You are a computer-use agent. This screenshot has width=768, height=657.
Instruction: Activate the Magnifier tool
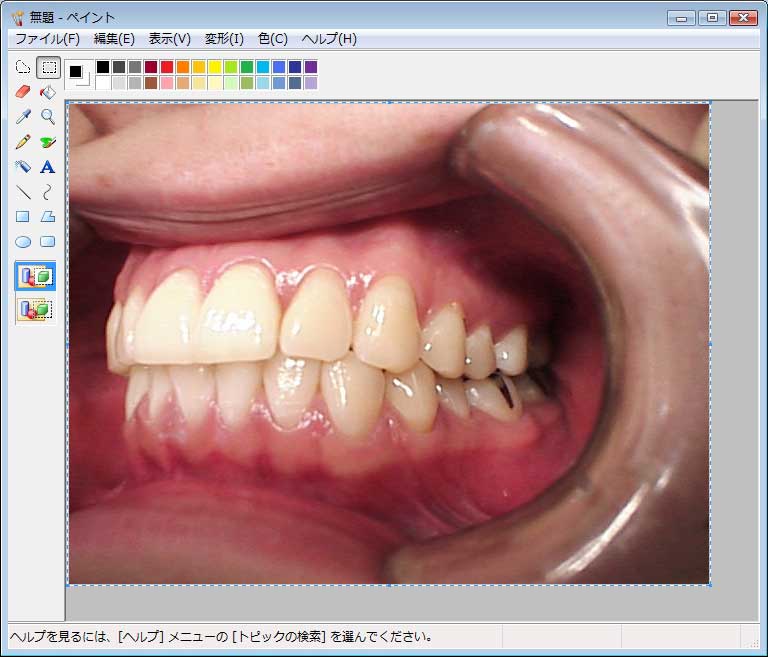click(x=47, y=117)
